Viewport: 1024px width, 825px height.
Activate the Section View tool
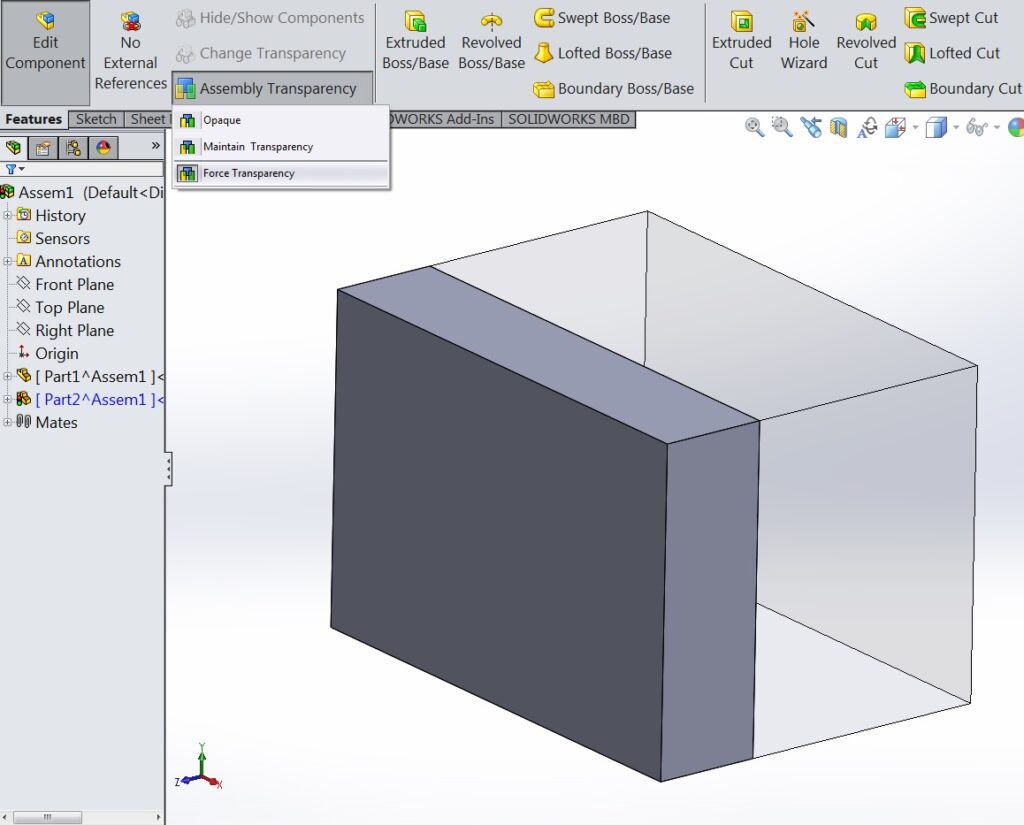coord(838,127)
